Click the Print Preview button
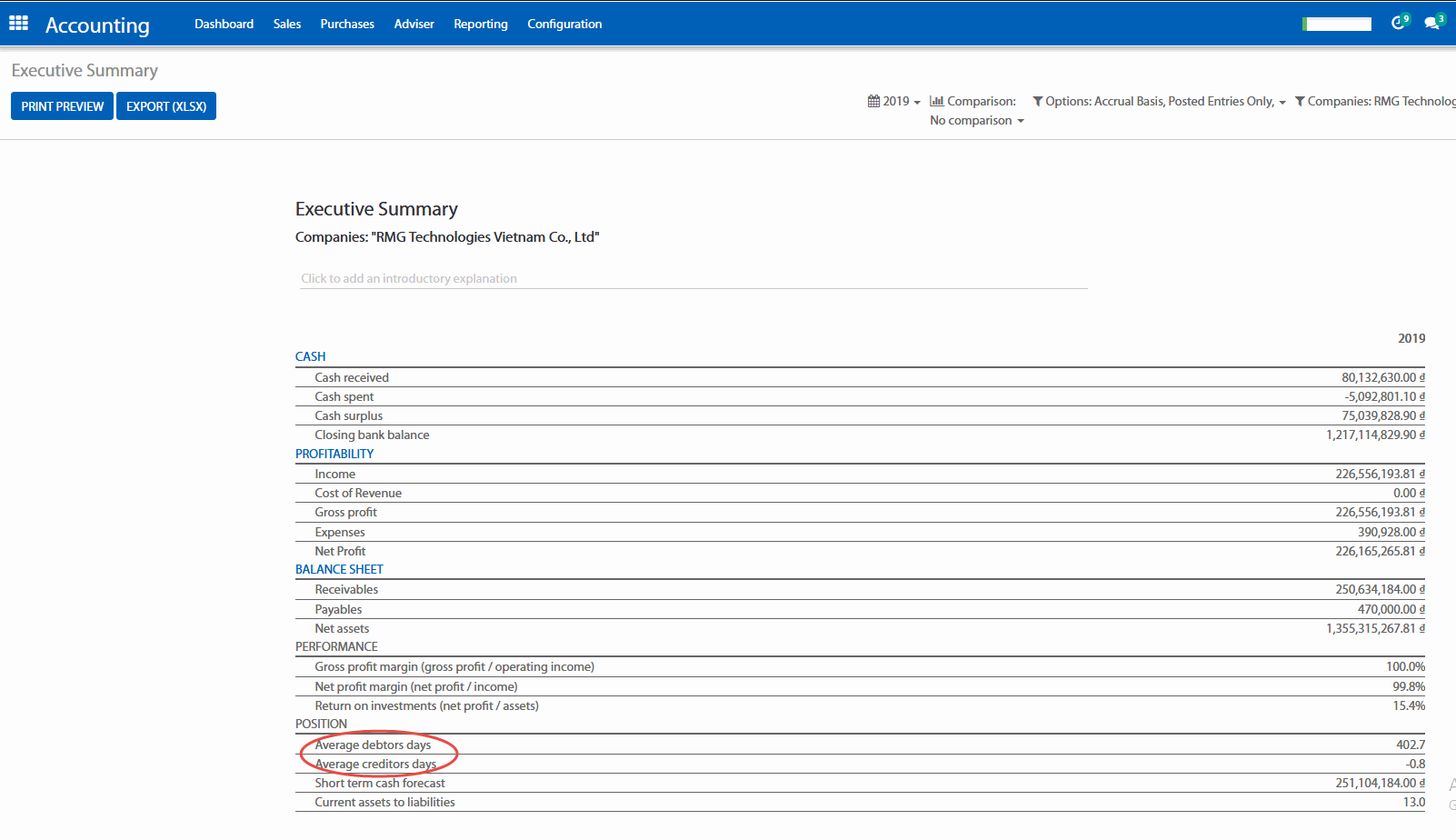Image resolution: width=1456 pixels, height=840 pixels. pyautogui.click(x=63, y=106)
